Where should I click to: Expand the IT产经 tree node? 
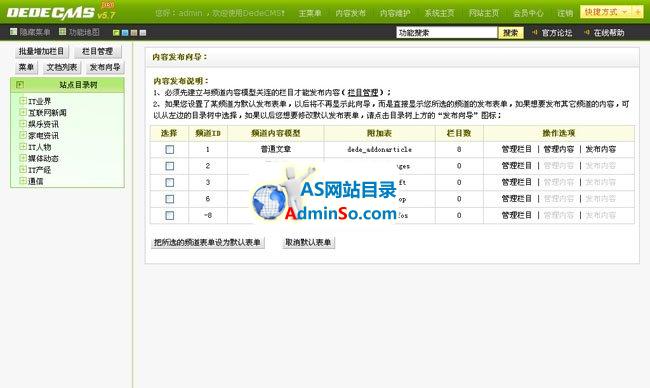(23, 169)
